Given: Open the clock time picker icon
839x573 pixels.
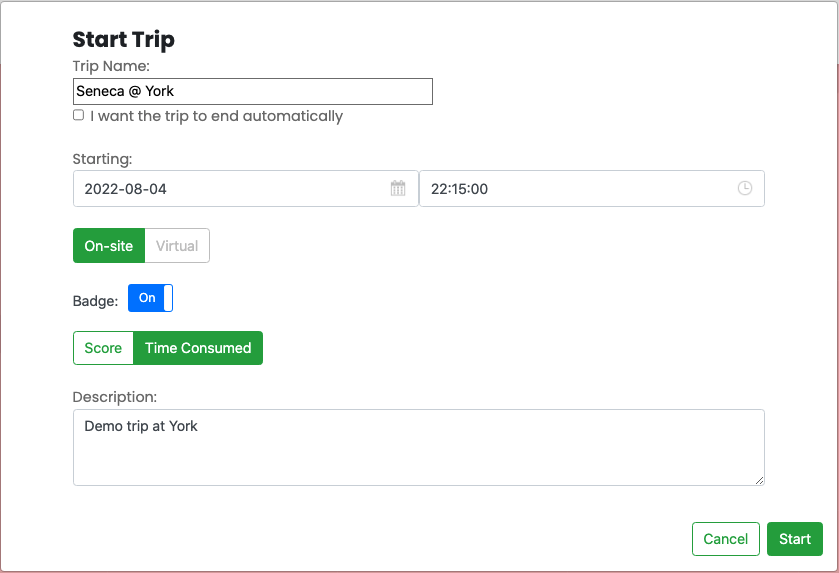Looking at the screenshot, I should (x=744, y=188).
